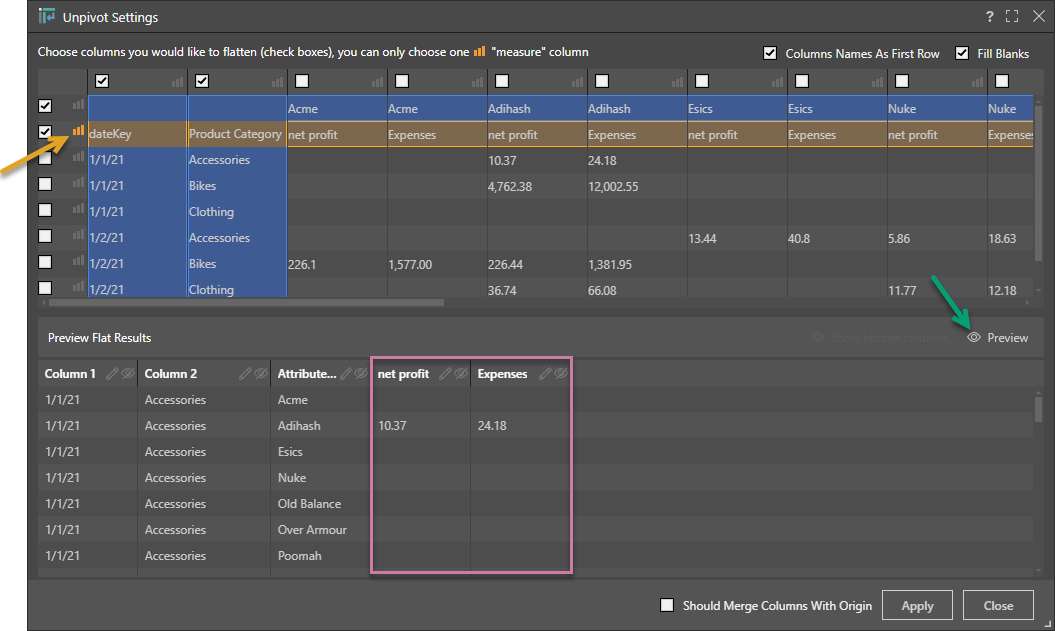Image resolution: width=1055 pixels, height=631 pixels.
Task: Click the eye Preview icon
Action: point(974,338)
